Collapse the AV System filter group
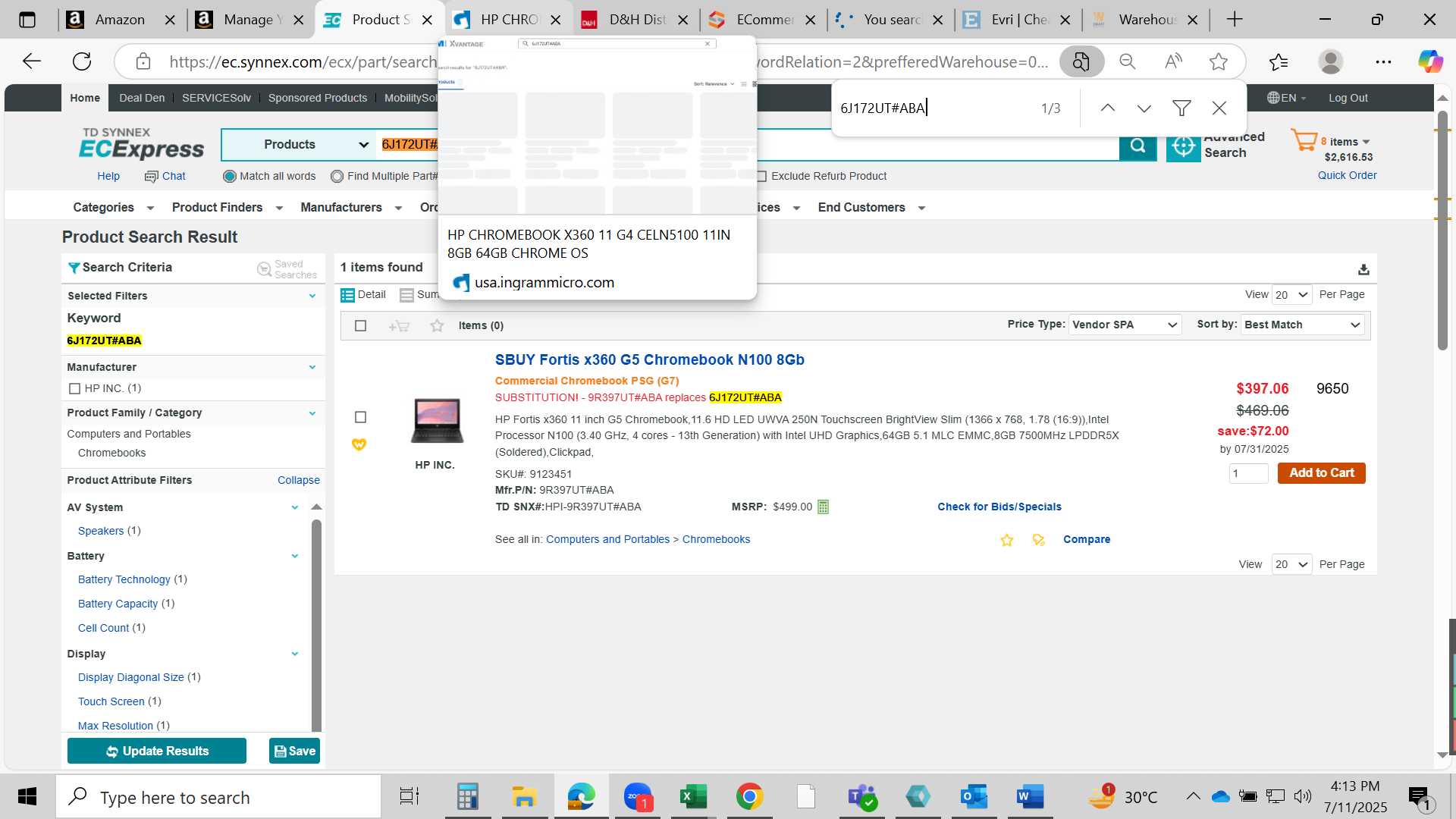 click(294, 507)
